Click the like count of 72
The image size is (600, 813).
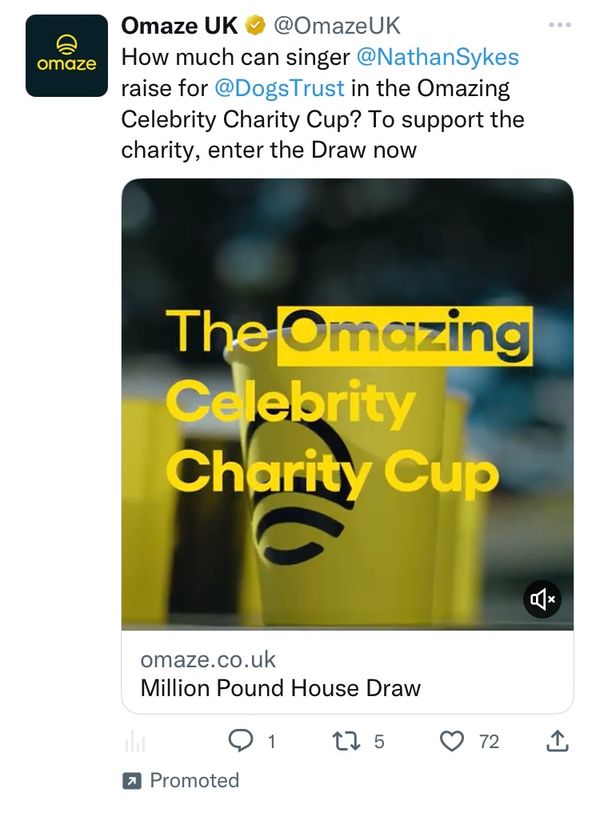(489, 742)
